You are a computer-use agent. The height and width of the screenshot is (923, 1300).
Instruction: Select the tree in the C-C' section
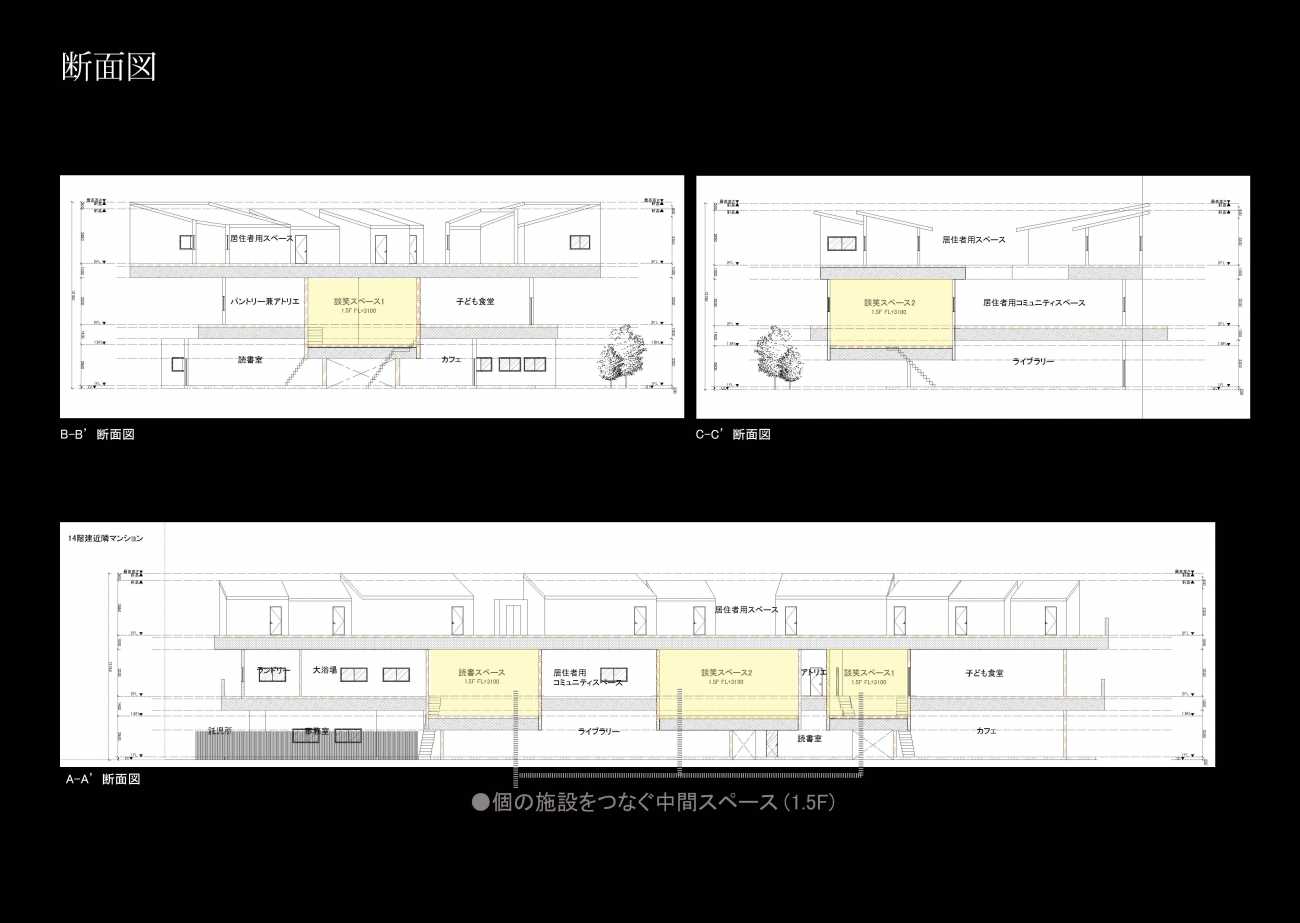point(776,355)
